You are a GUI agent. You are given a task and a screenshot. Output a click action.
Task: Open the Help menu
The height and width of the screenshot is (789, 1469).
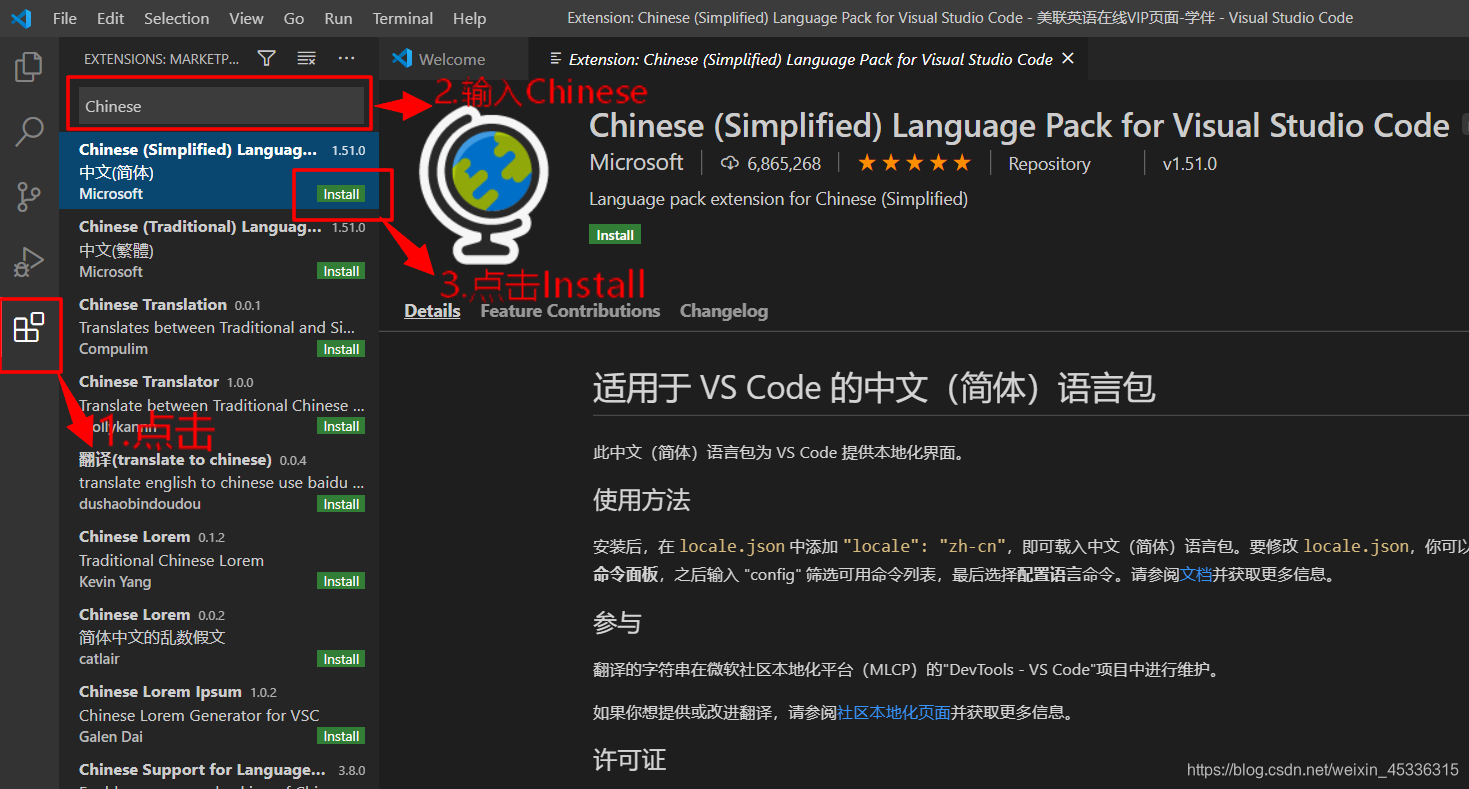pos(469,18)
